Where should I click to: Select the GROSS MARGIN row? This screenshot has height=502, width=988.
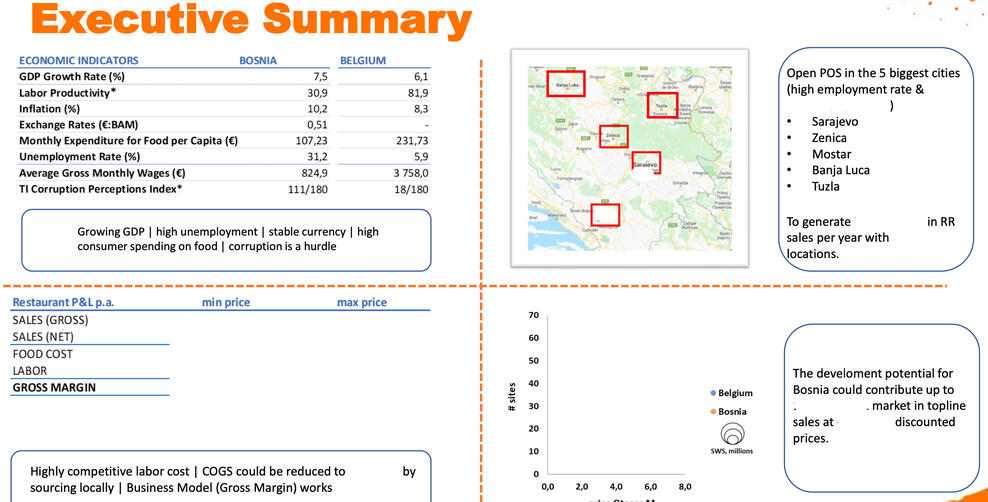[54, 387]
